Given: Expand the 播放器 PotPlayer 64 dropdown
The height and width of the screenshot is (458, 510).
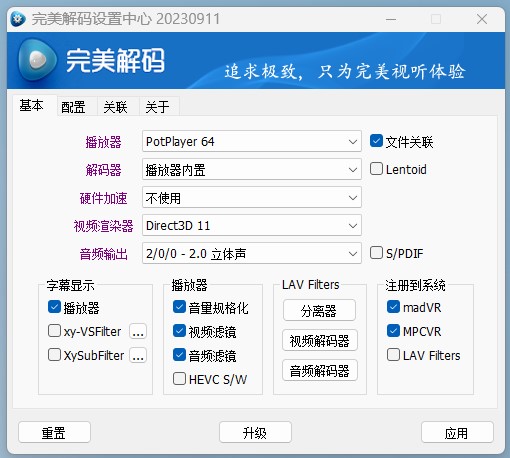Looking at the screenshot, I should pyautogui.click(x=252, y=141).
